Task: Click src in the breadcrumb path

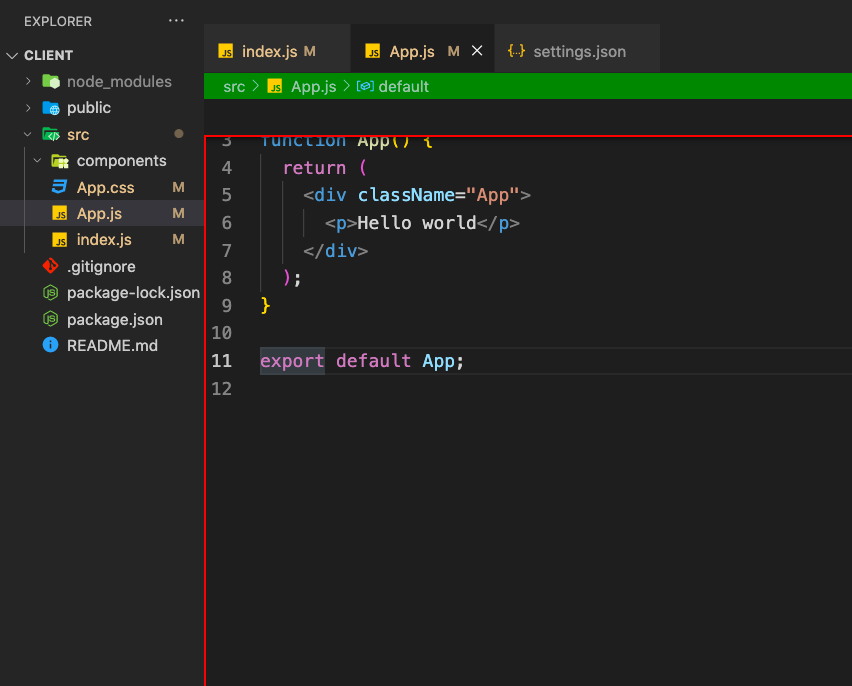Action: tap(234, 86)
